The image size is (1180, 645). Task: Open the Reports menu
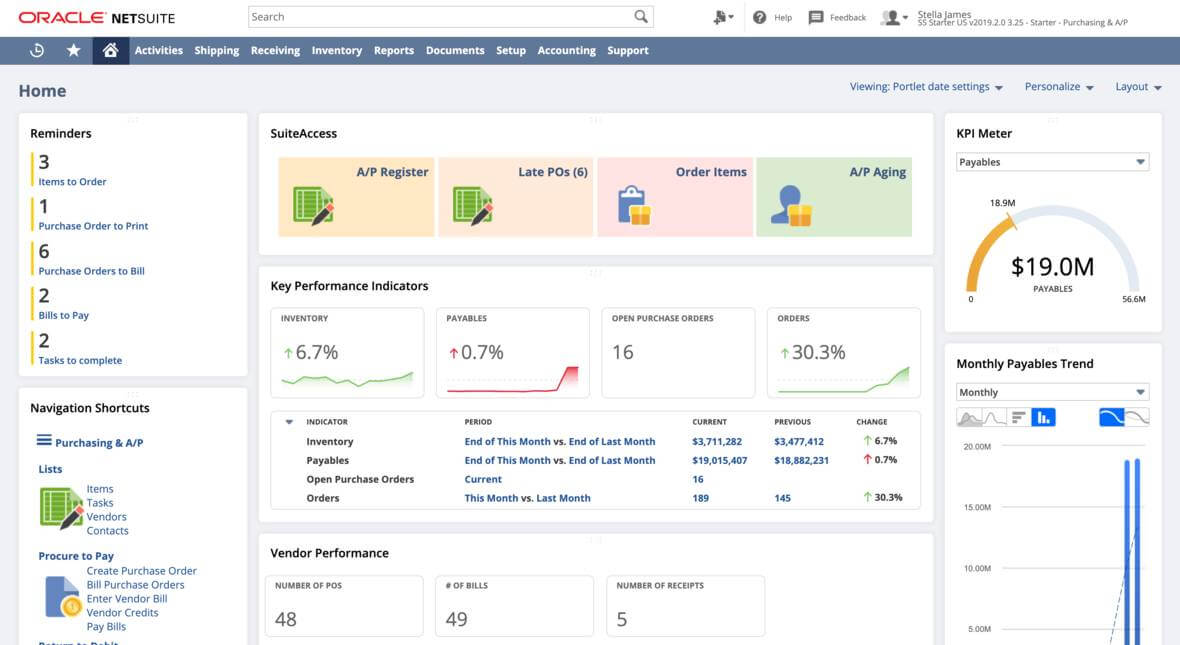[394, 50]
